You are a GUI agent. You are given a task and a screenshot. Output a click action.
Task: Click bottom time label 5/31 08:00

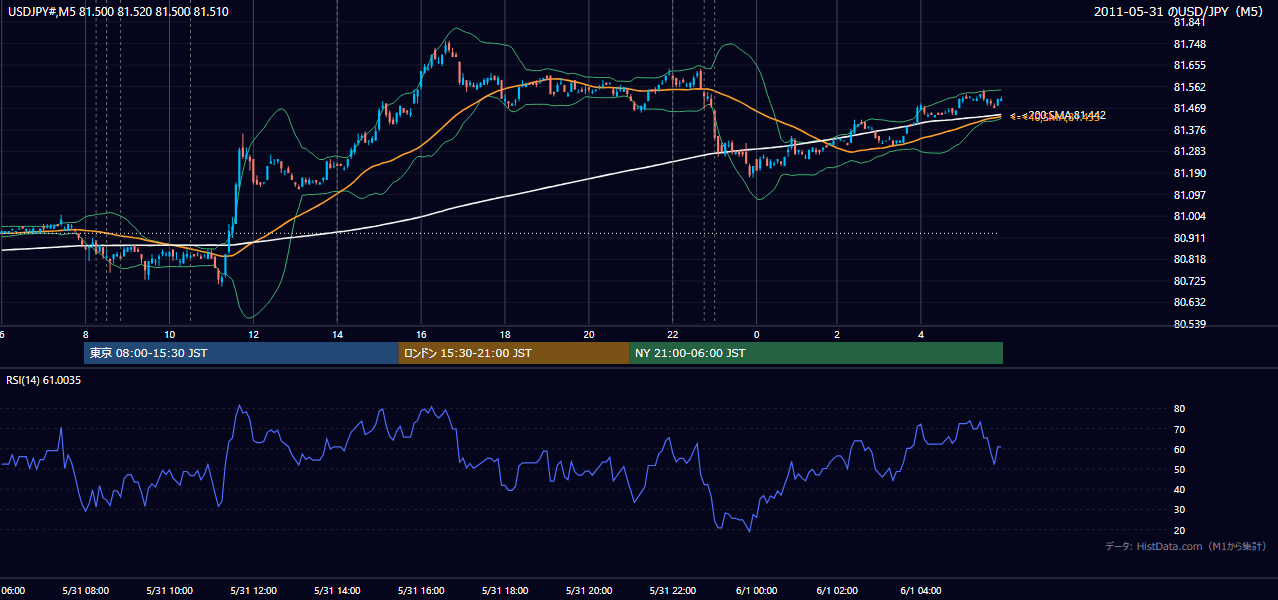point(85,591)
